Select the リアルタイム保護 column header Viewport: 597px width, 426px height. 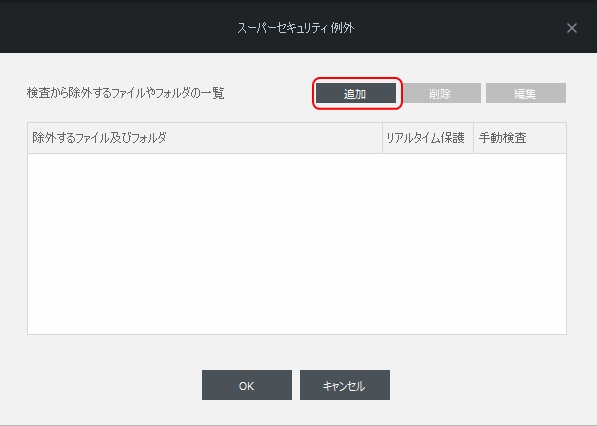[x=428, y=138]
